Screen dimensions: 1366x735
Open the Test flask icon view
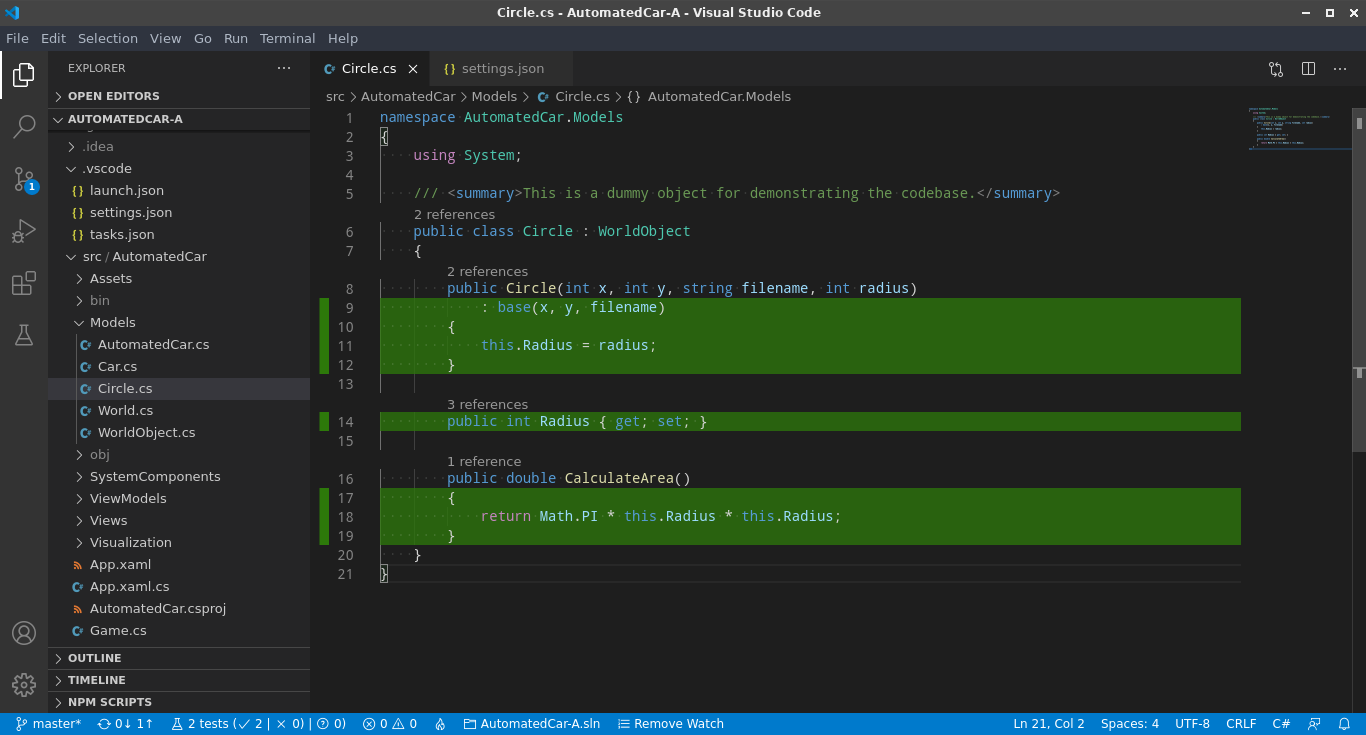tap(24, 336)
